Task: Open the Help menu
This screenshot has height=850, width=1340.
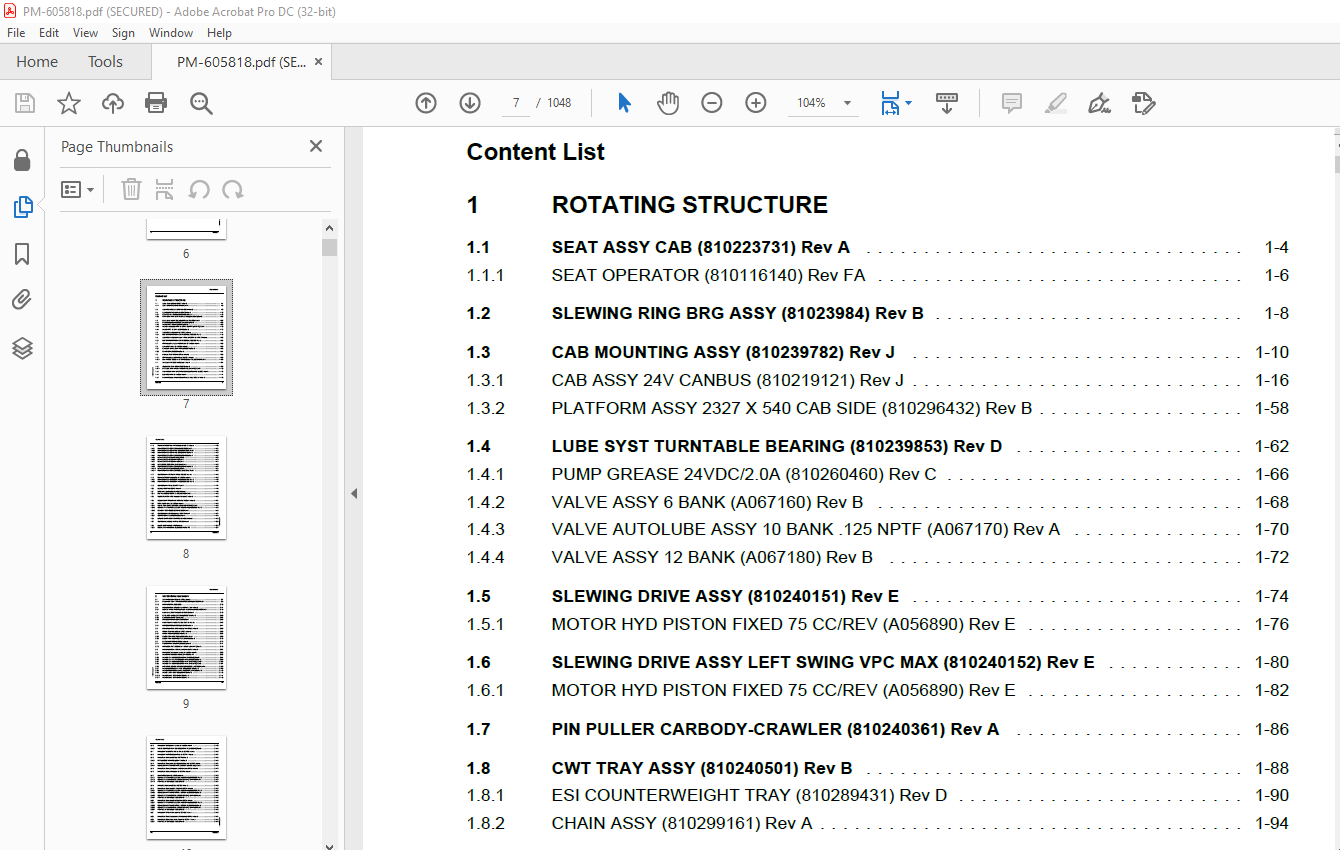Action: click(x=219, y=33)
